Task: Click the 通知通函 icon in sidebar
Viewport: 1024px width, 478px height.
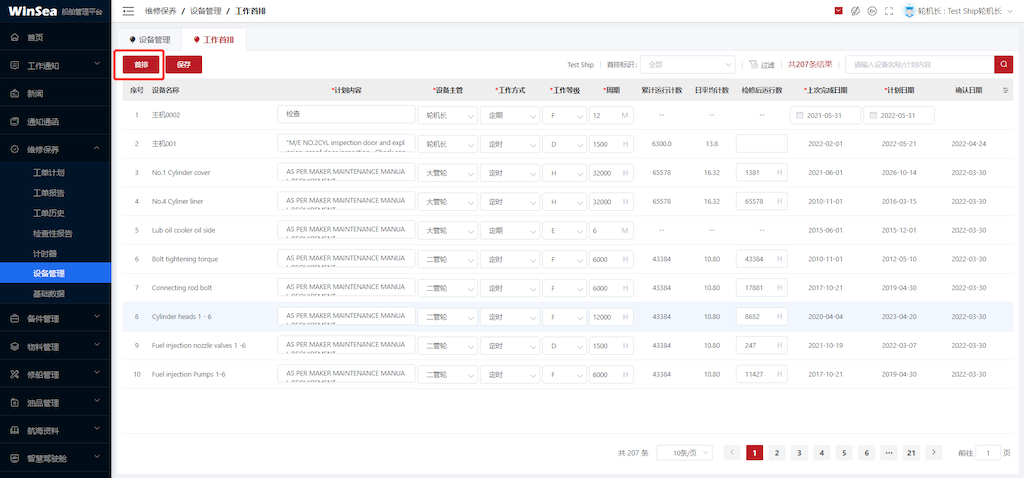Action: [x=15, y=122]
